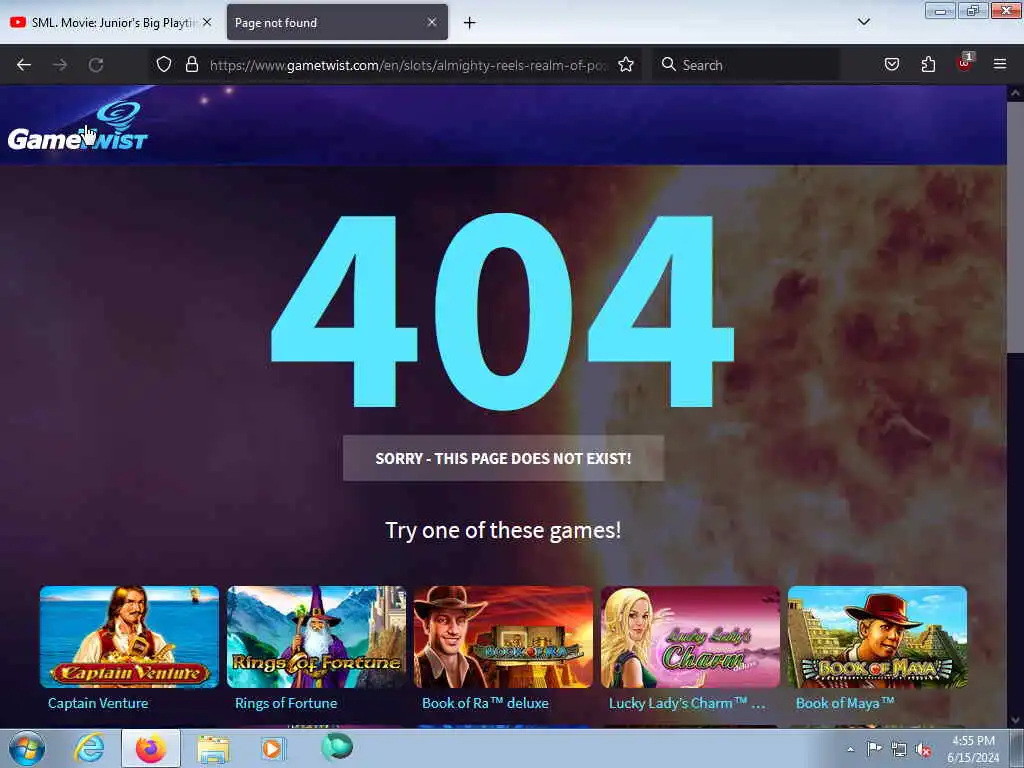Screen dimensions: 1024x768
Task: Click the muted volume tray icon
Action: 923,750
